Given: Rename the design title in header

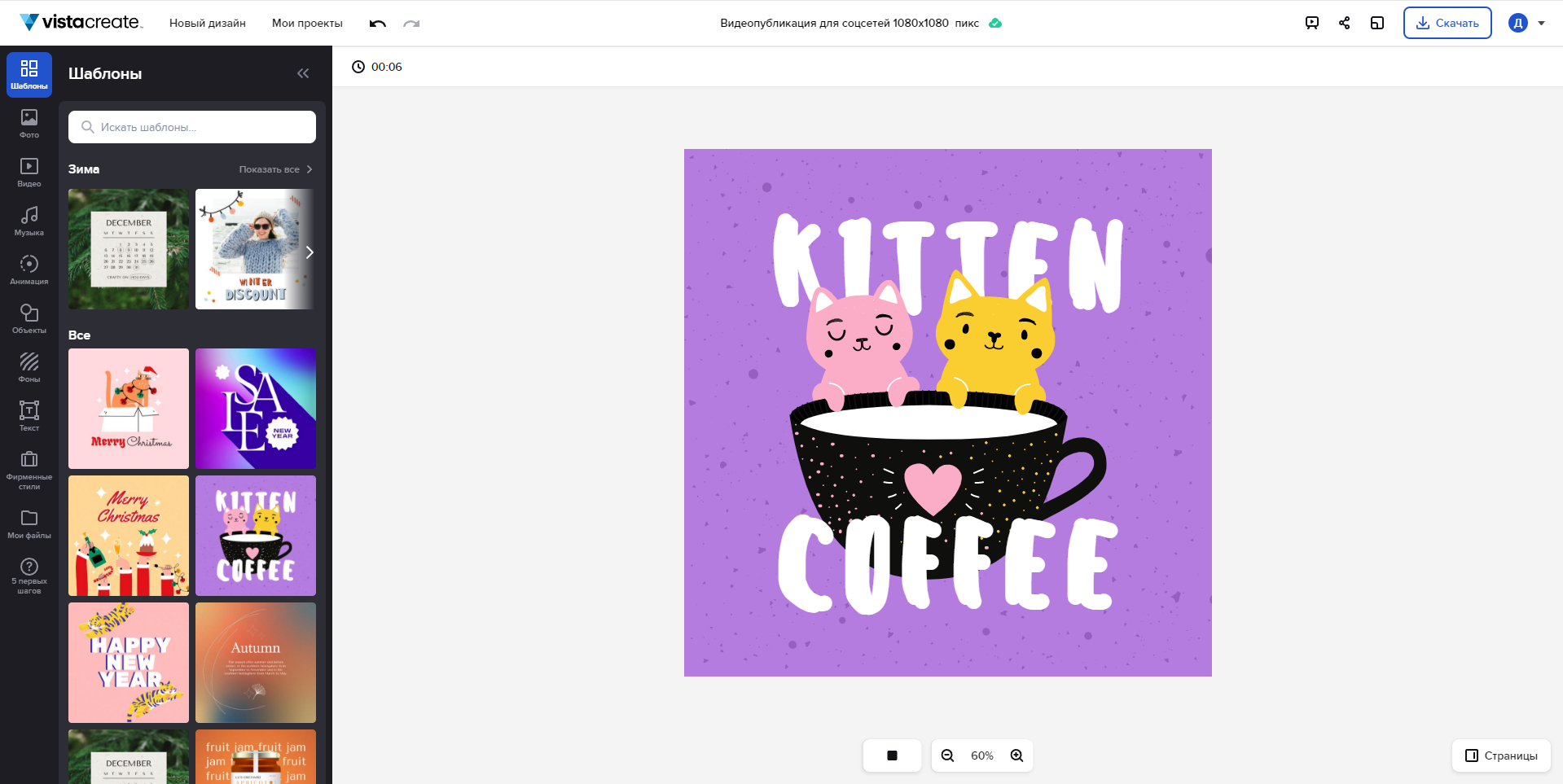Looking at the screenshot, I should (850, 23).
